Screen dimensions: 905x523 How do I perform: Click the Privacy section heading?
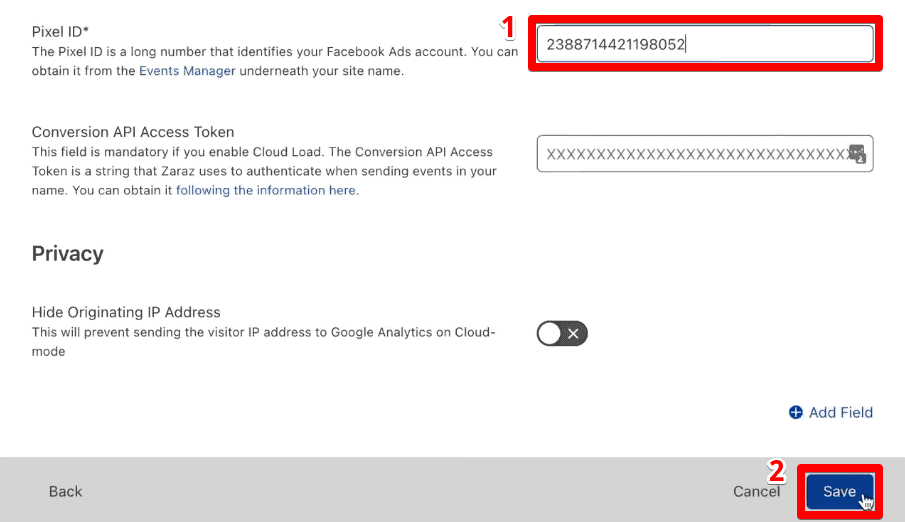[68, 253]
